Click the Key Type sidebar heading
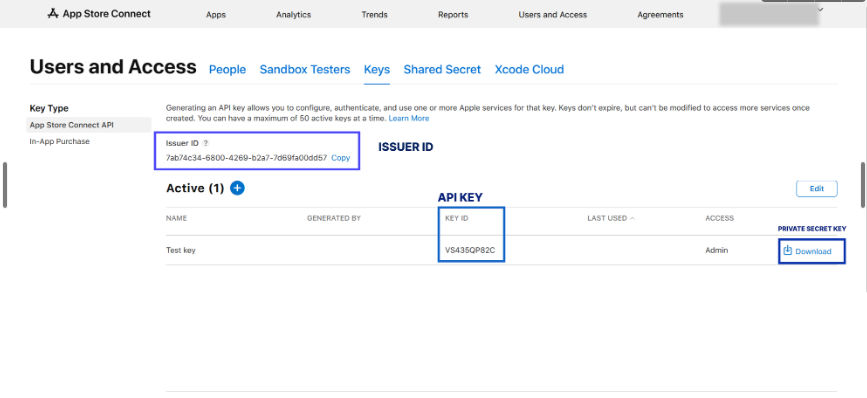The height and width of the screenshot is (398, 867). (x=49, y=108)
